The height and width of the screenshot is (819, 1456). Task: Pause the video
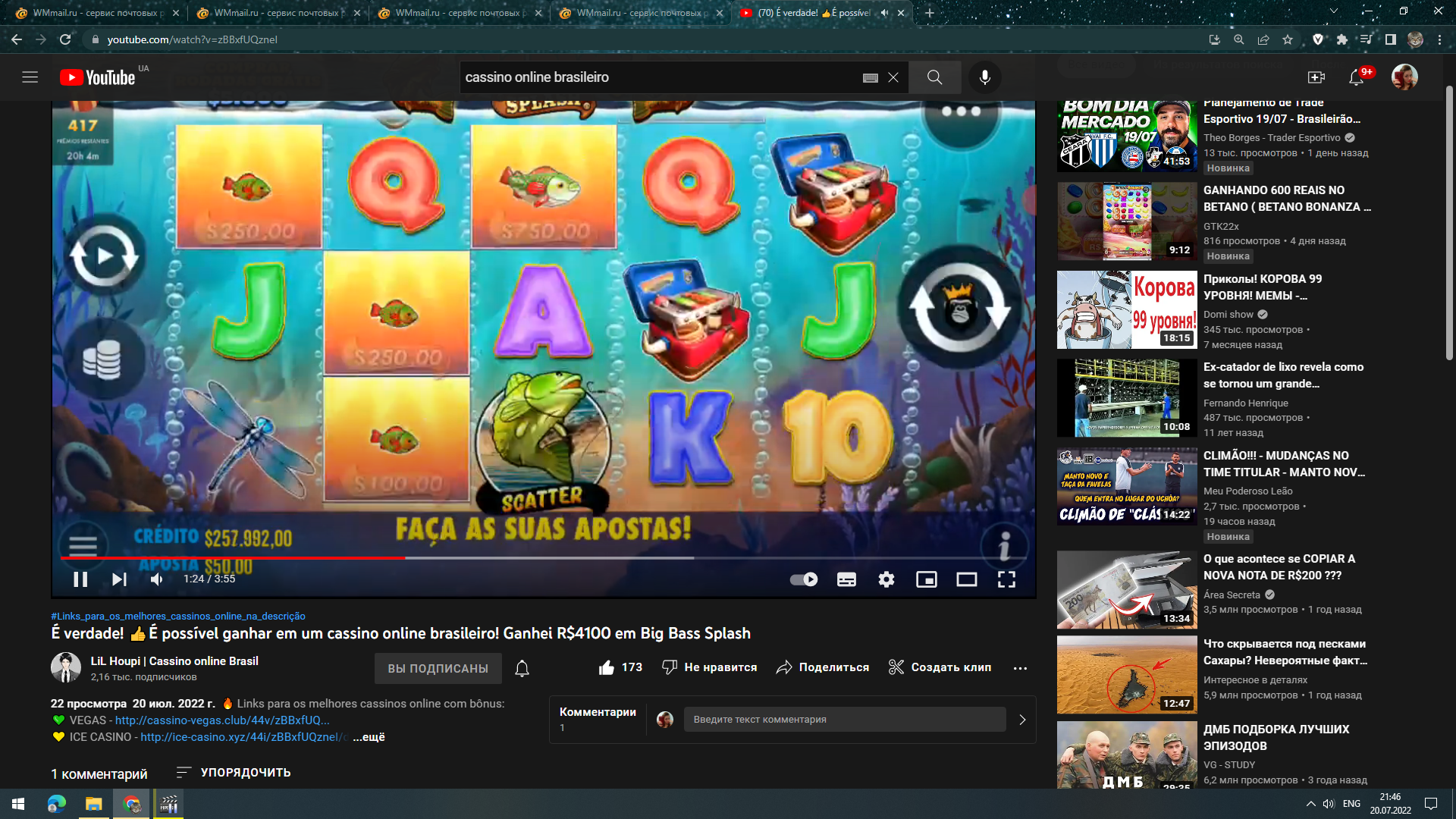[80, 579]
